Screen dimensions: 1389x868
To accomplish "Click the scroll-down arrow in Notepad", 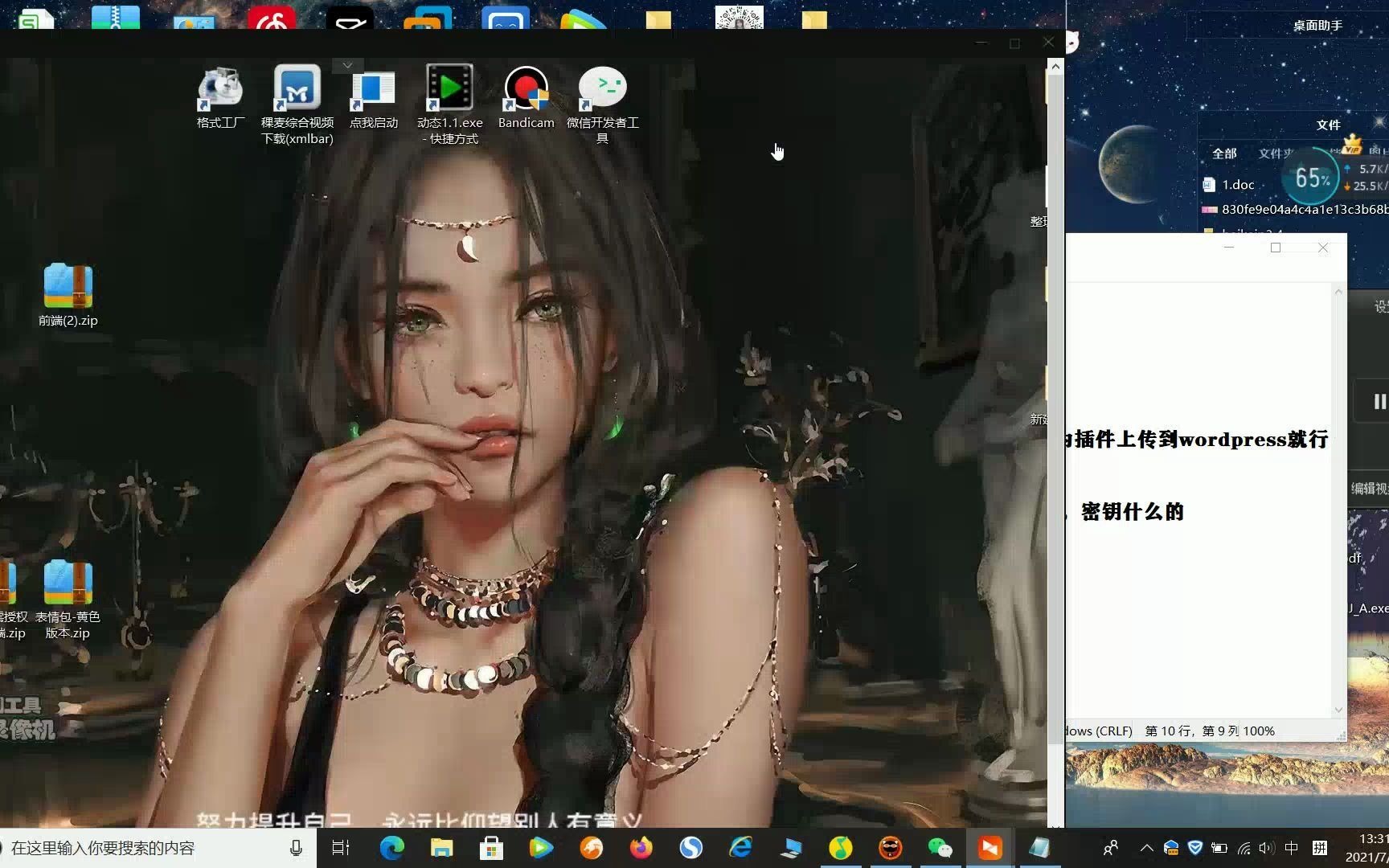I will [1338, 710].
